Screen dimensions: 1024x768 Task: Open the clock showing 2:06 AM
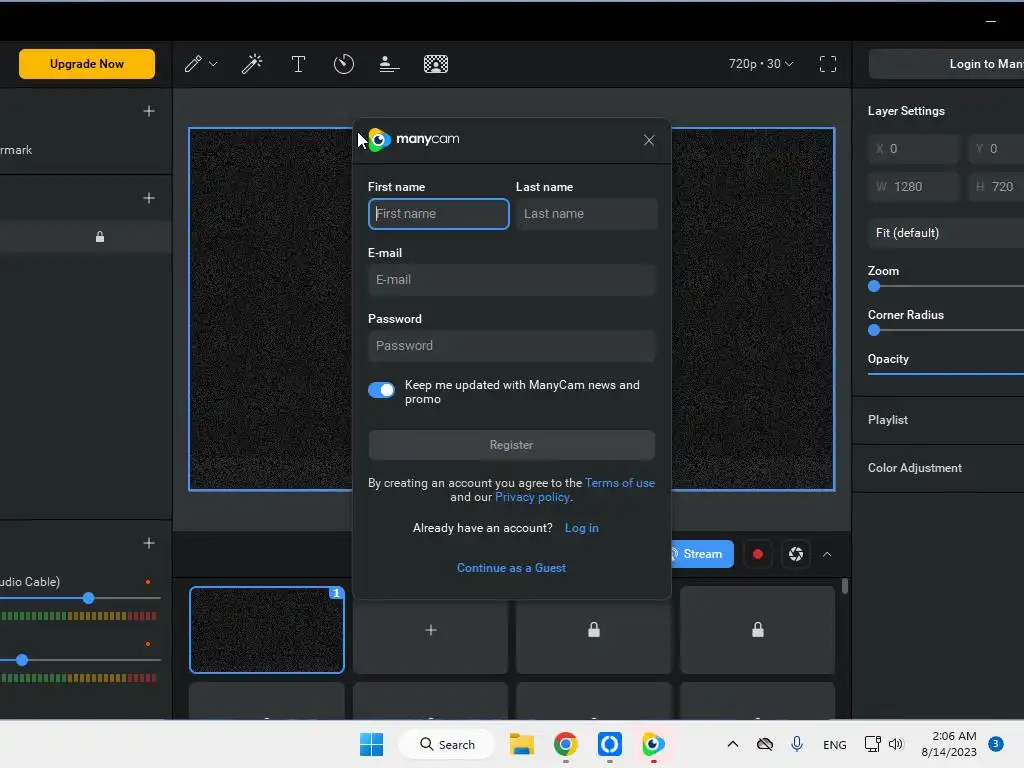click(x=949, y=744)
